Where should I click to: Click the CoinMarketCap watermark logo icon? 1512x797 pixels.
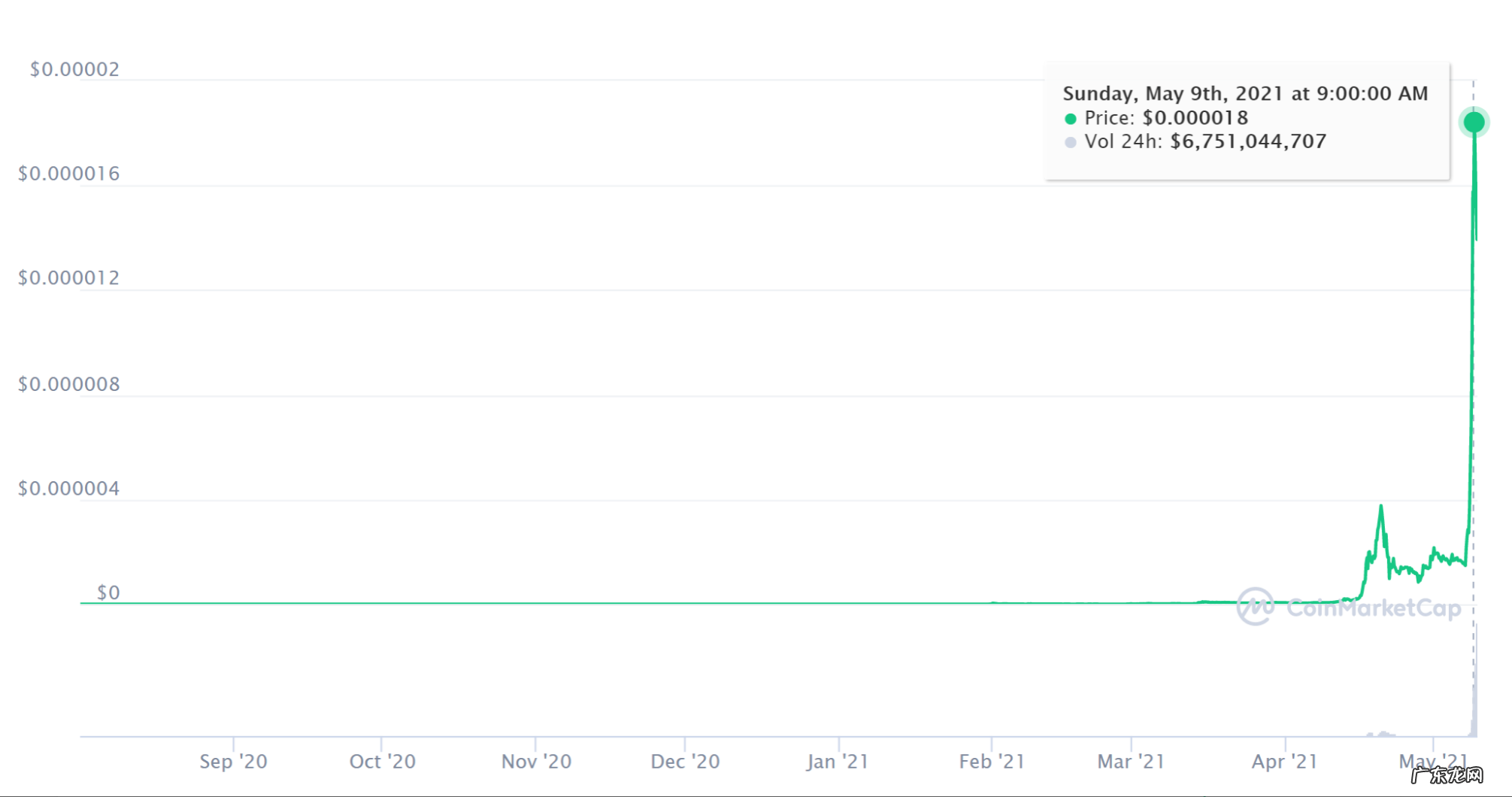click(1255, 606)
